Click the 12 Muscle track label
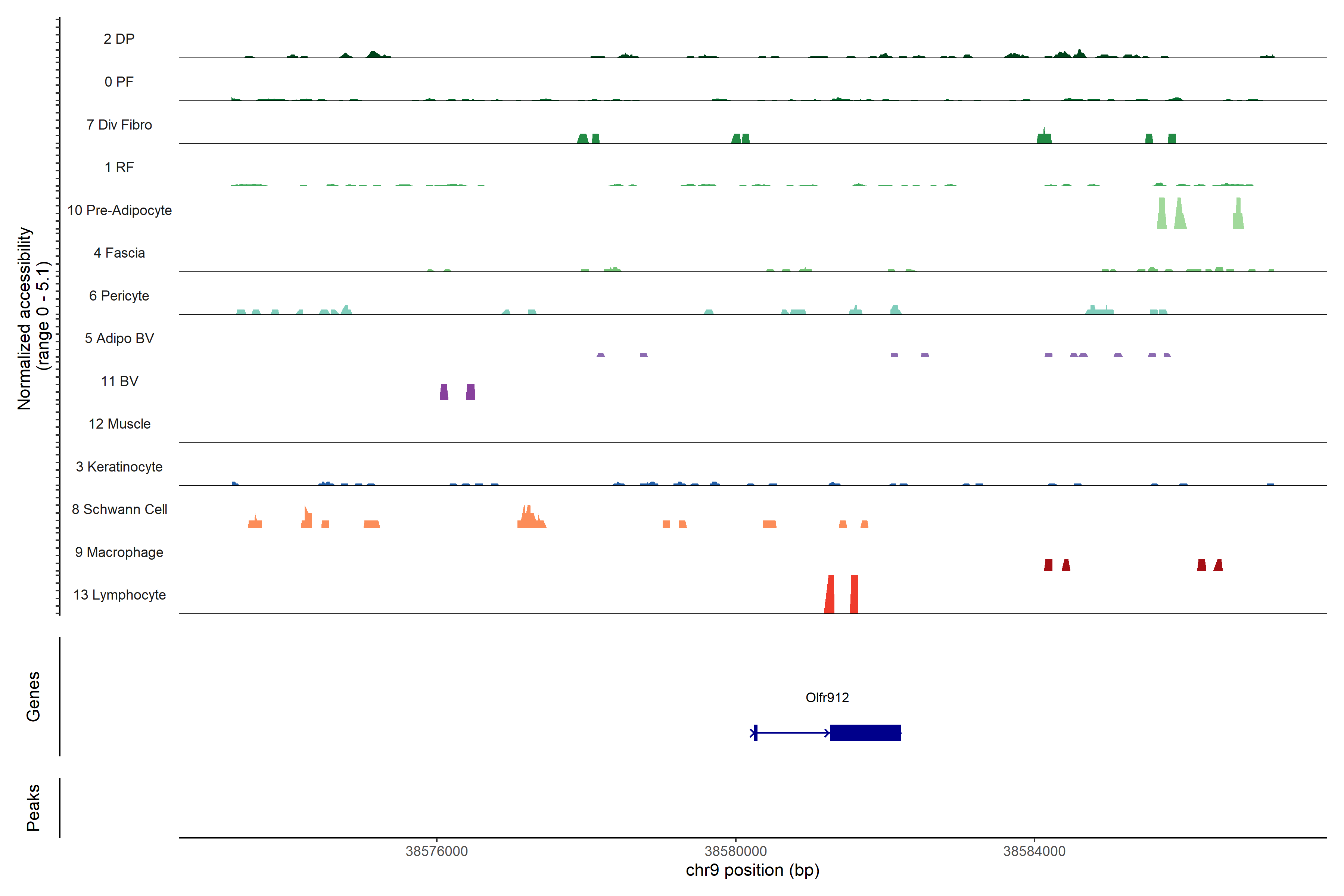This screenshot has height=896, width=1344. click(119, 424)
